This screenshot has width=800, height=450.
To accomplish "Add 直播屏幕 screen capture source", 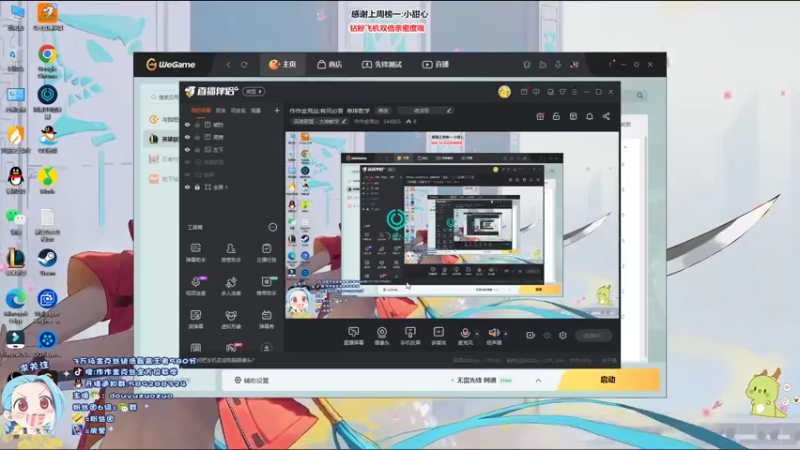I will pos(354,336).
